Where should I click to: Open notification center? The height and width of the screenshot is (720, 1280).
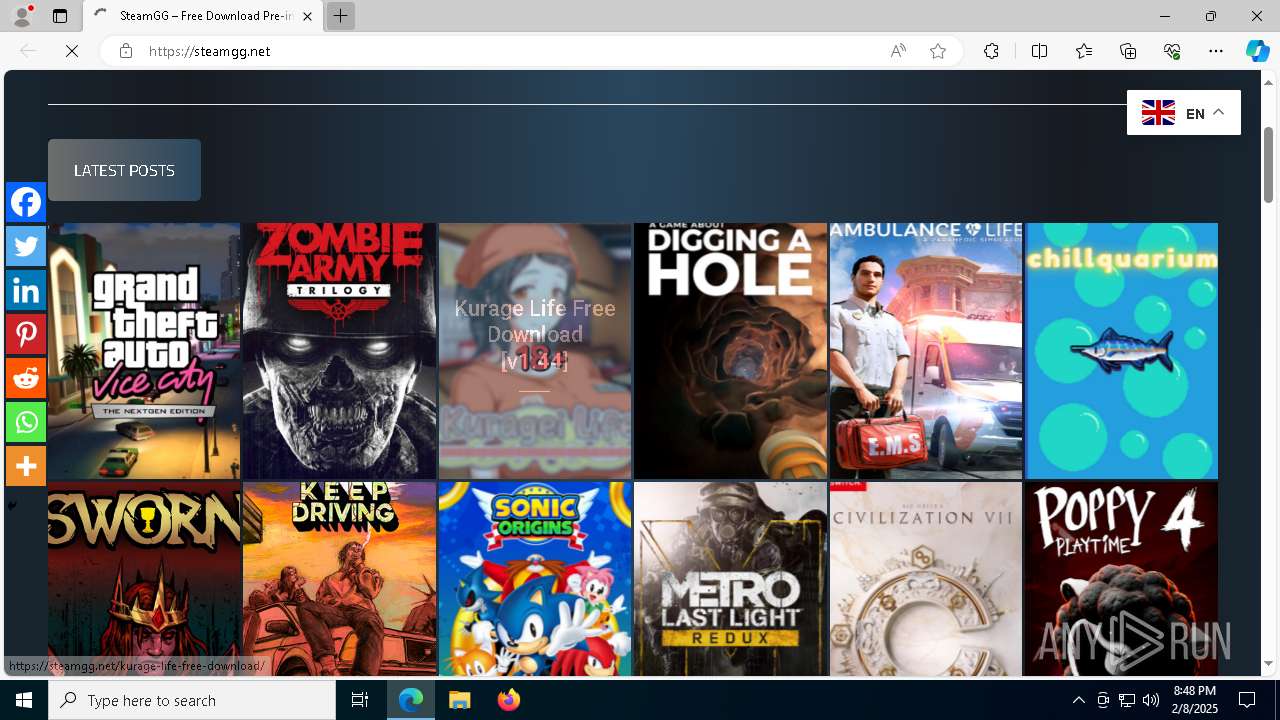pos(1247,700)
